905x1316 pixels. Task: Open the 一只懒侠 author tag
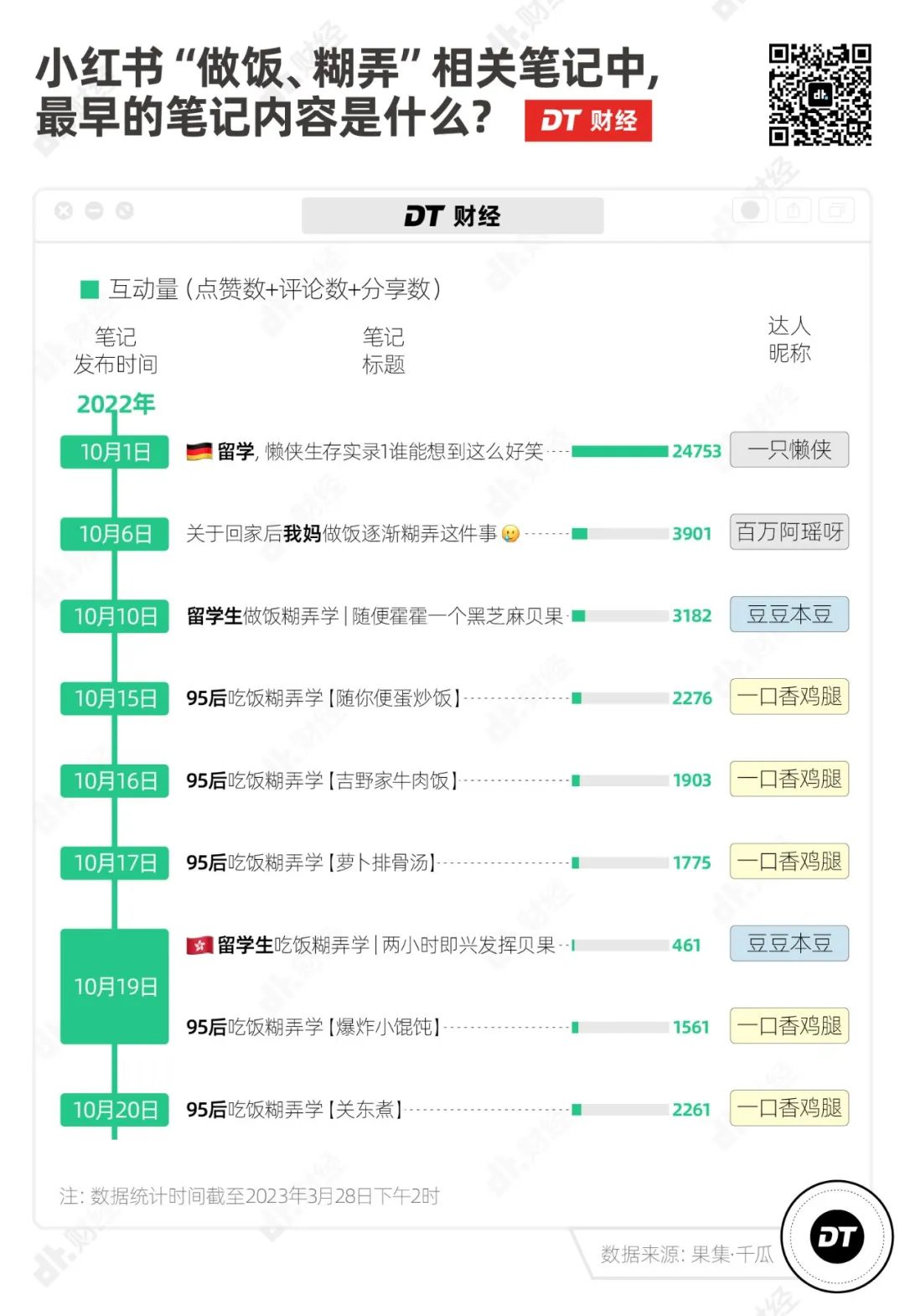(x=789, y=450)
